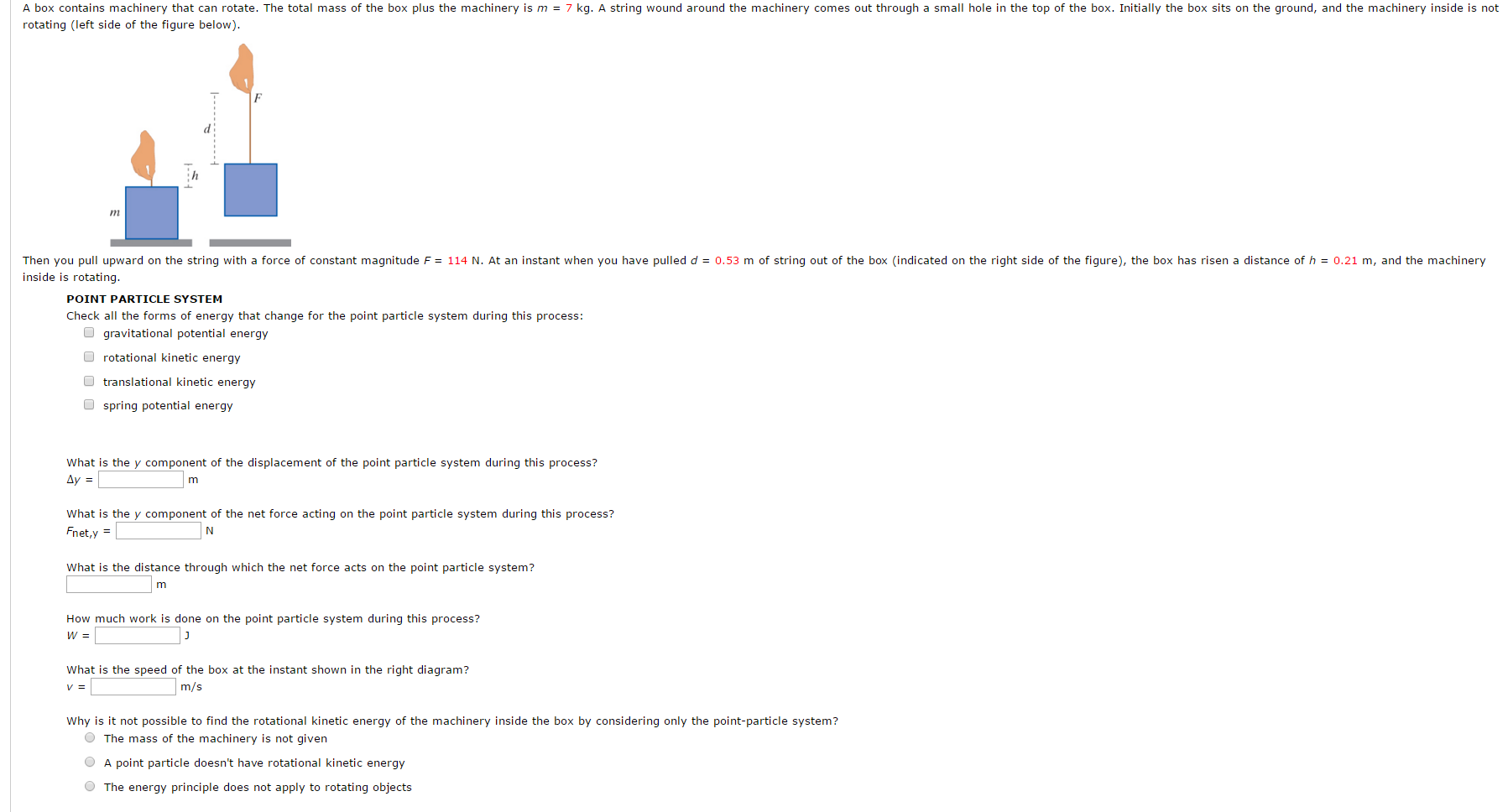Click the W work input field
Image resolution: width=1508 pixels, height=812 pixels.
pyautogui.click(x=138, y=635)
